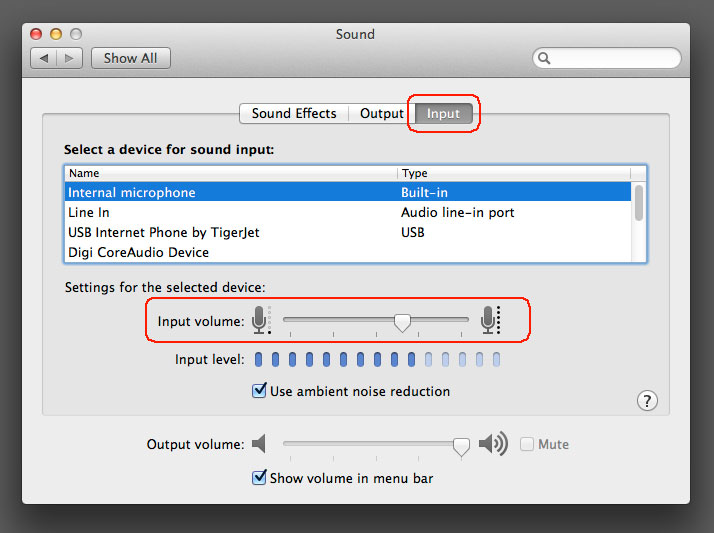The width and height of the screenshot is (714, 533).
Task: Select the Line In device row
Action: coord(348,212)
